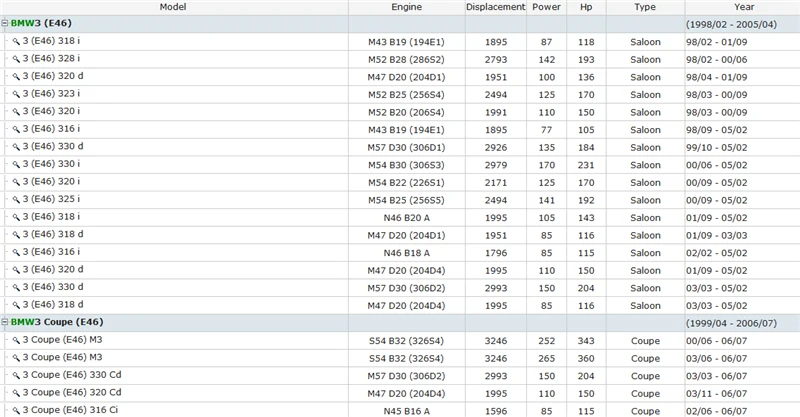Sort by the Hp column header

tap(586, 7)
